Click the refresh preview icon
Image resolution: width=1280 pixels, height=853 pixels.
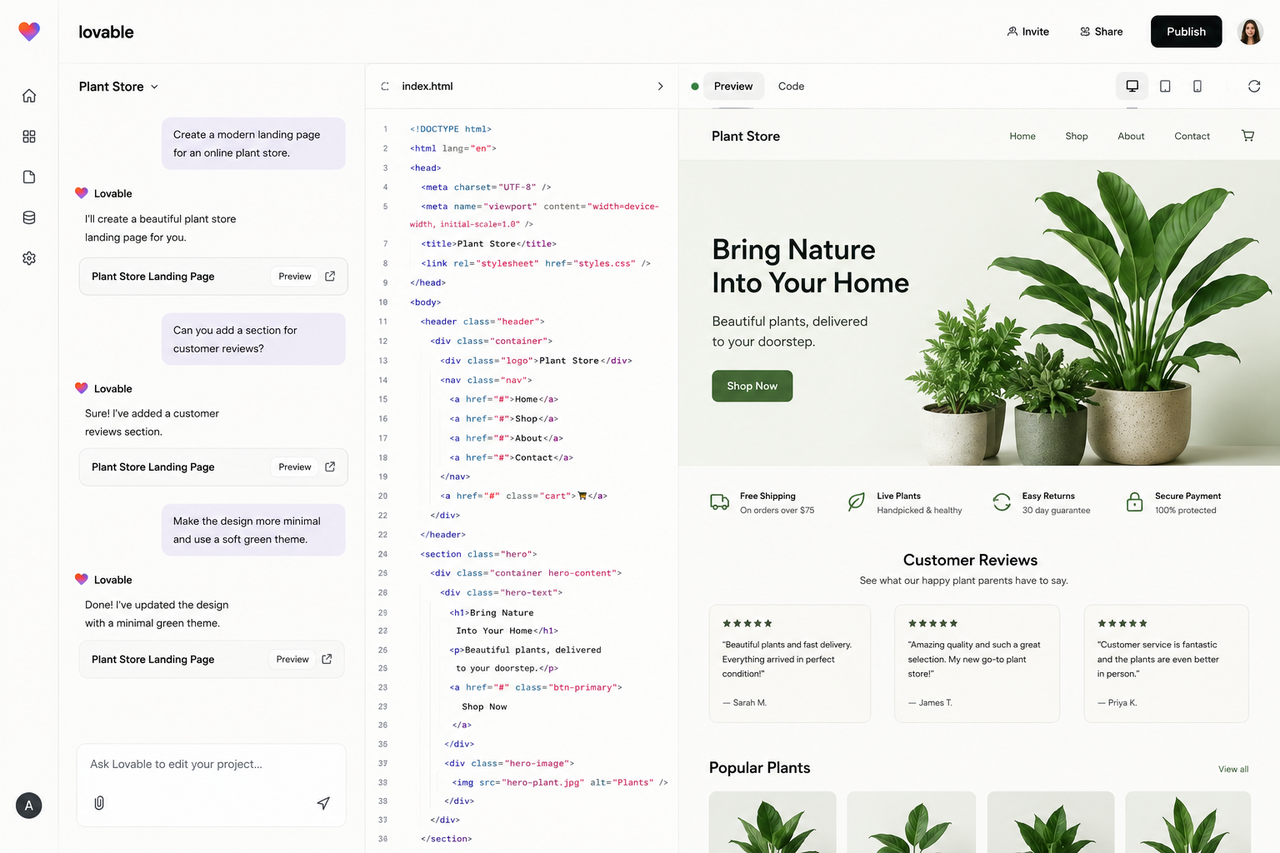point(1254,86)
